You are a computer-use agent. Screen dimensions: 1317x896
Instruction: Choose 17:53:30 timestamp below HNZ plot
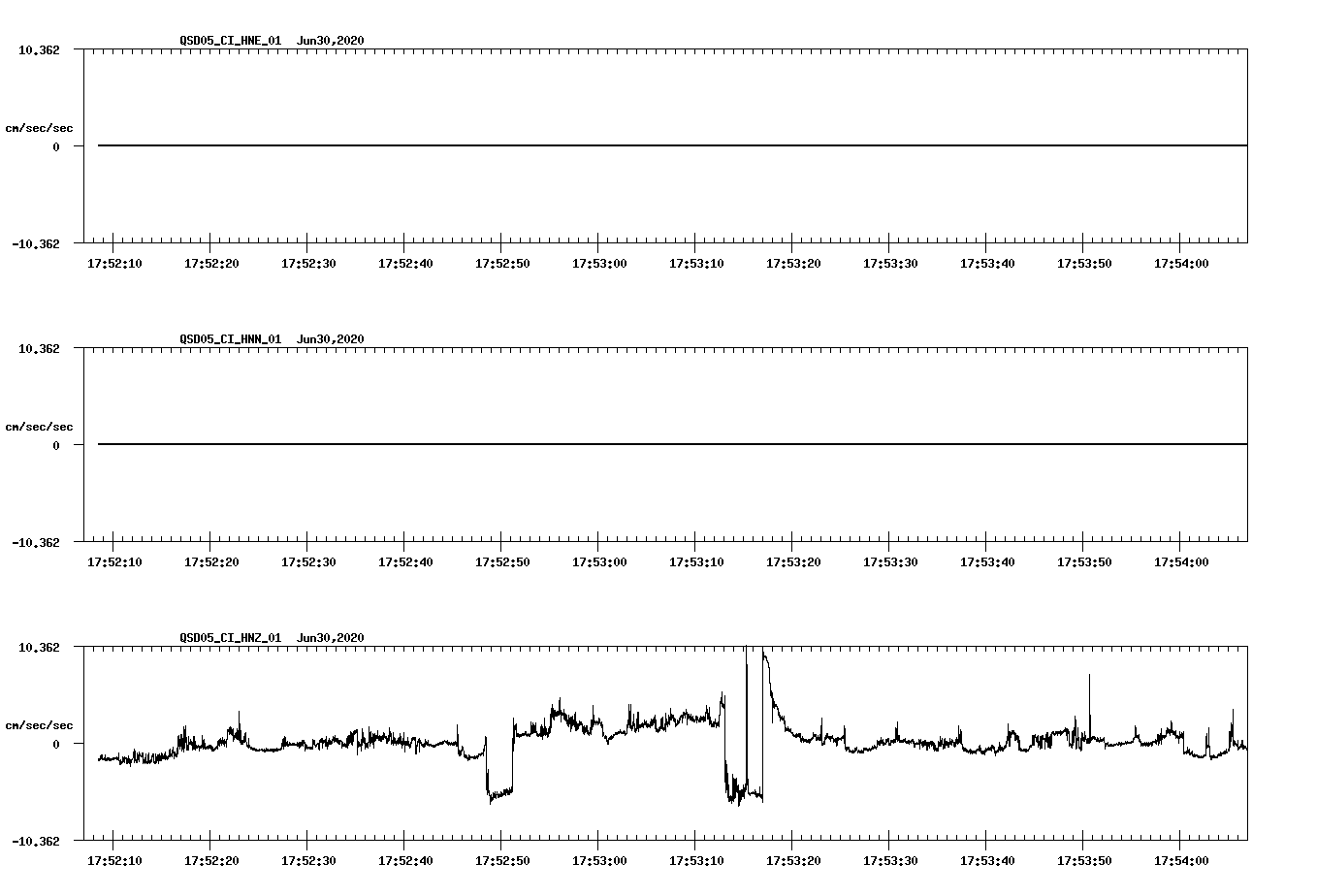(890, 861)
